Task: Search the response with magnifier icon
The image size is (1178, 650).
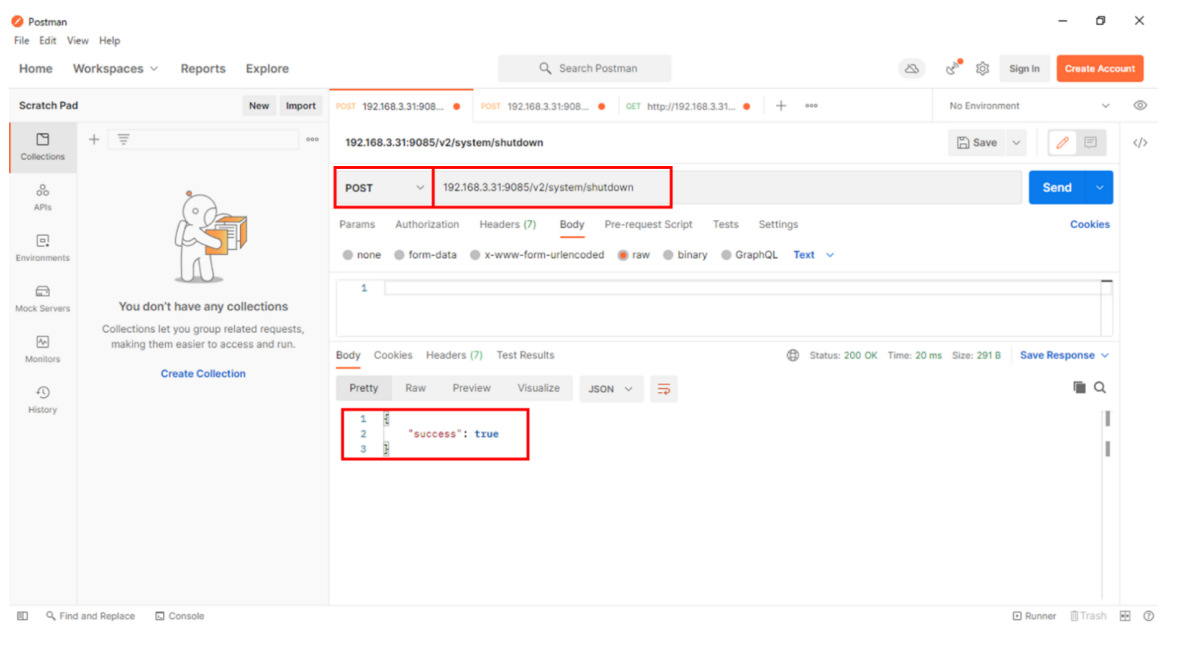Action: coord(1100,388)
